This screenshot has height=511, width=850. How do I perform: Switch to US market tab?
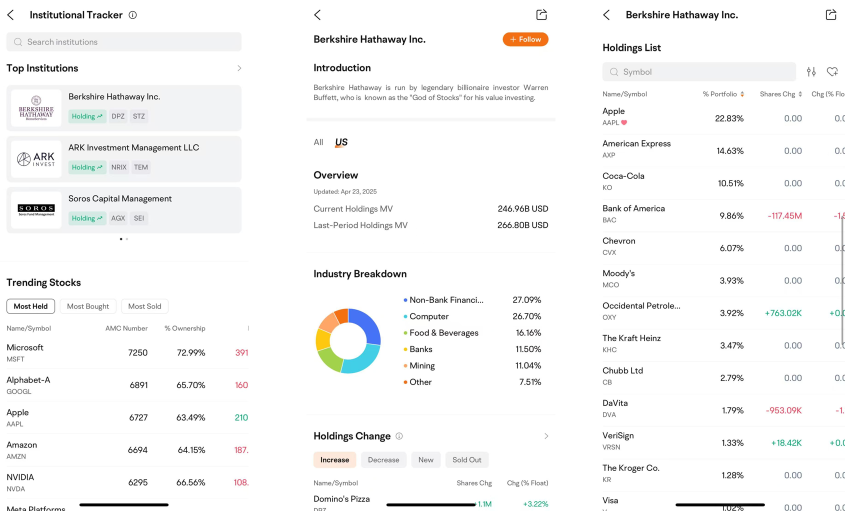(x=341, y=143)
